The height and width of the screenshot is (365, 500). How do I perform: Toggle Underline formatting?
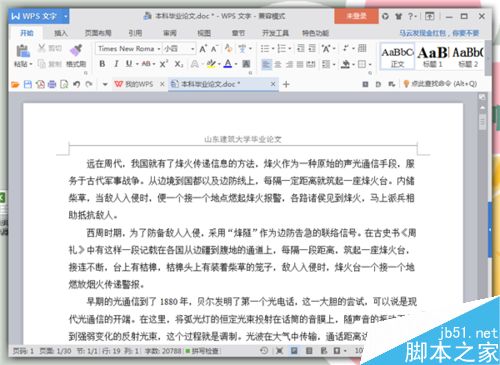129,64
